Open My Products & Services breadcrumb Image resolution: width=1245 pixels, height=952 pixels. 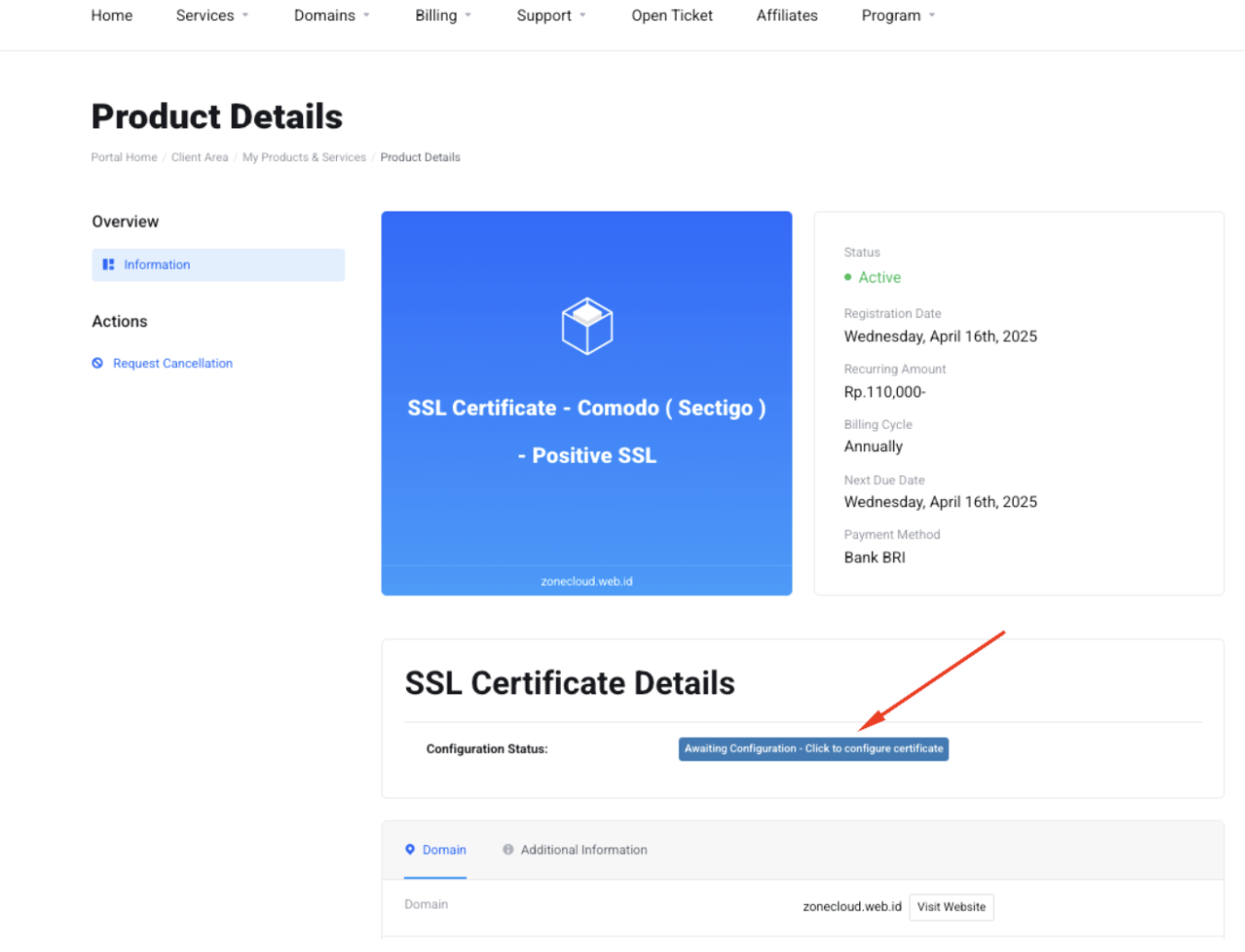[304, 157]
